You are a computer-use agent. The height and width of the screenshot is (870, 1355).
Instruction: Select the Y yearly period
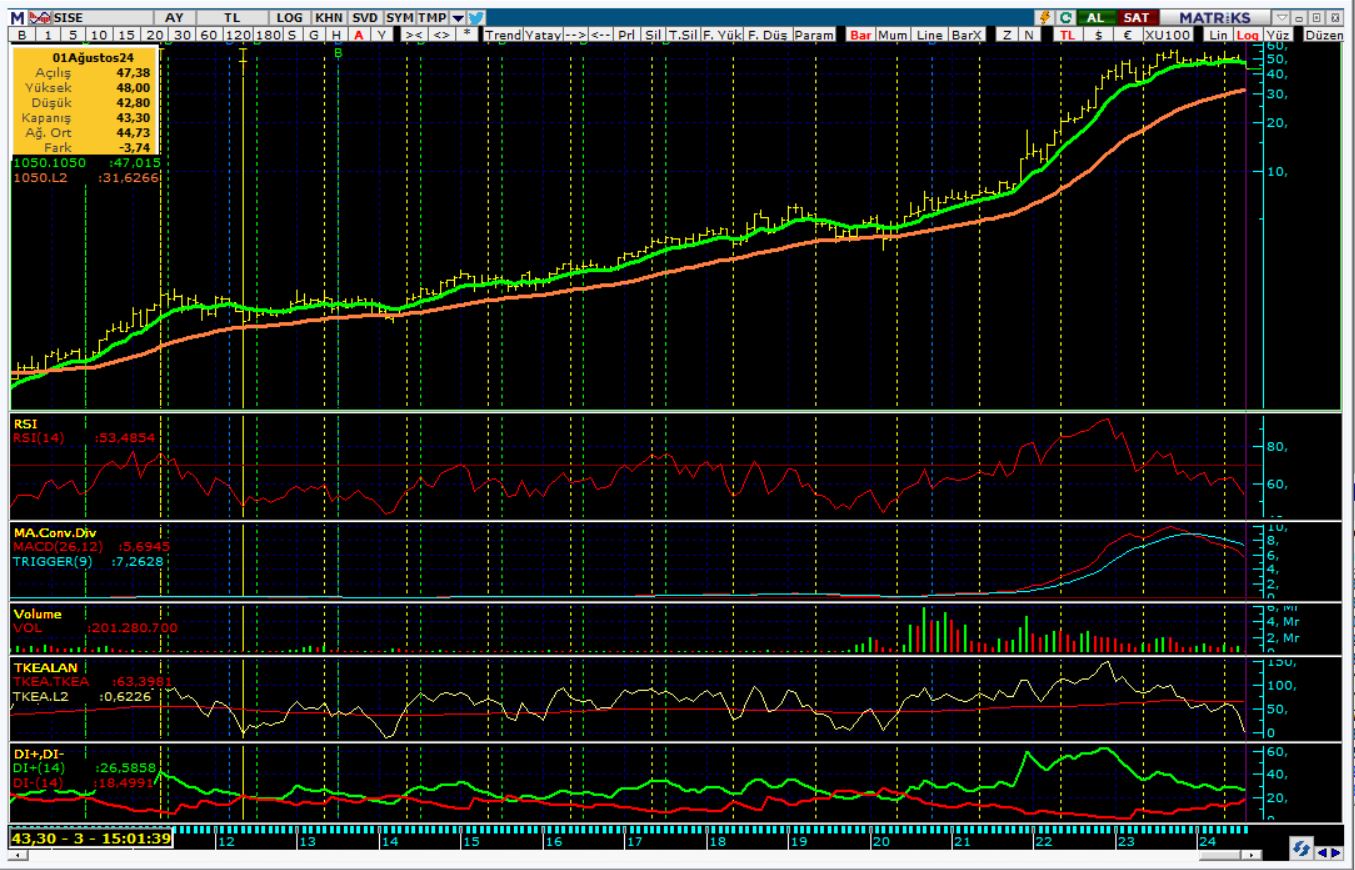[x=381, y=34]
